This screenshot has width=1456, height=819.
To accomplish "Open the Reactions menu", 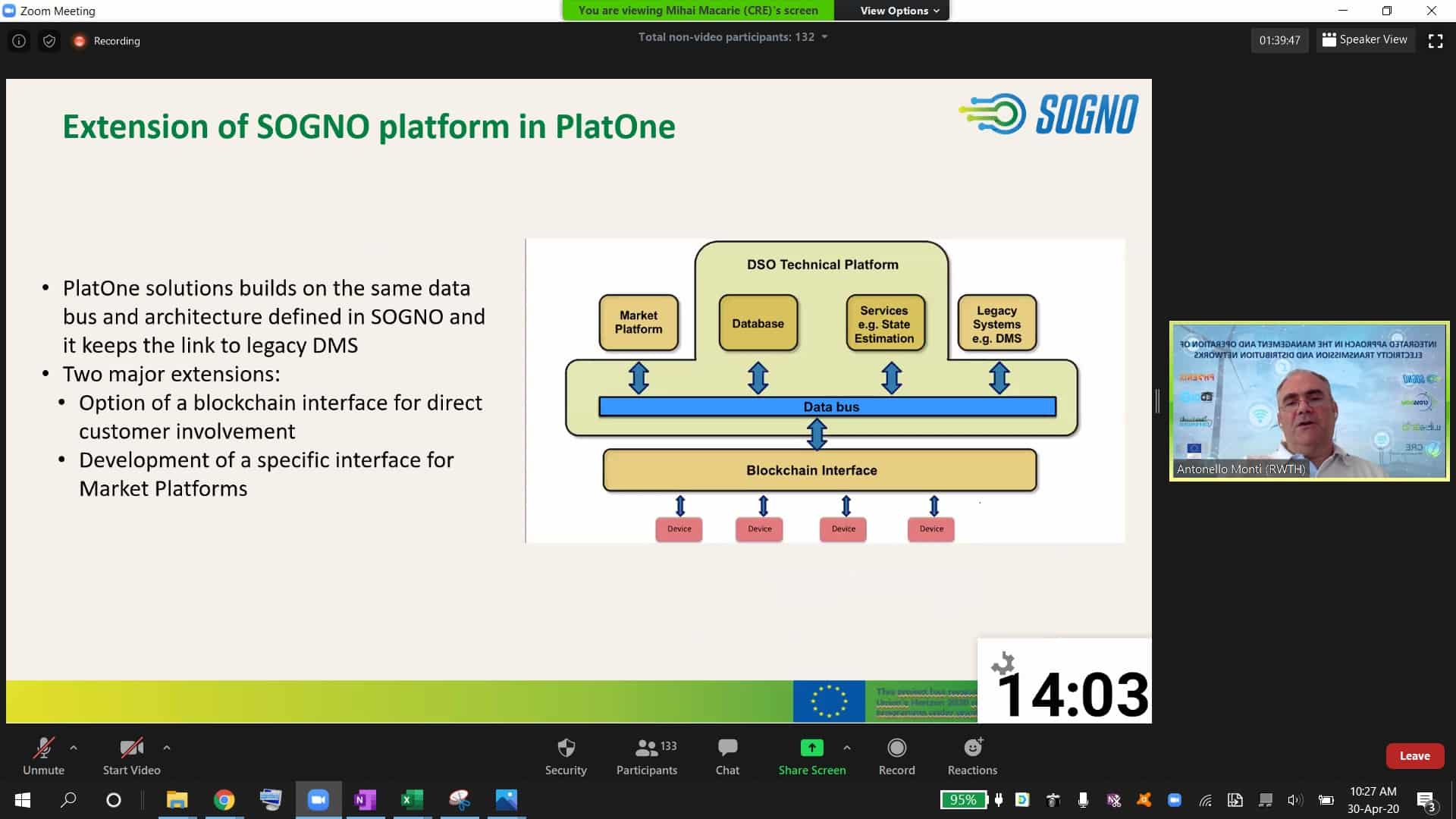I will [972, 756].
